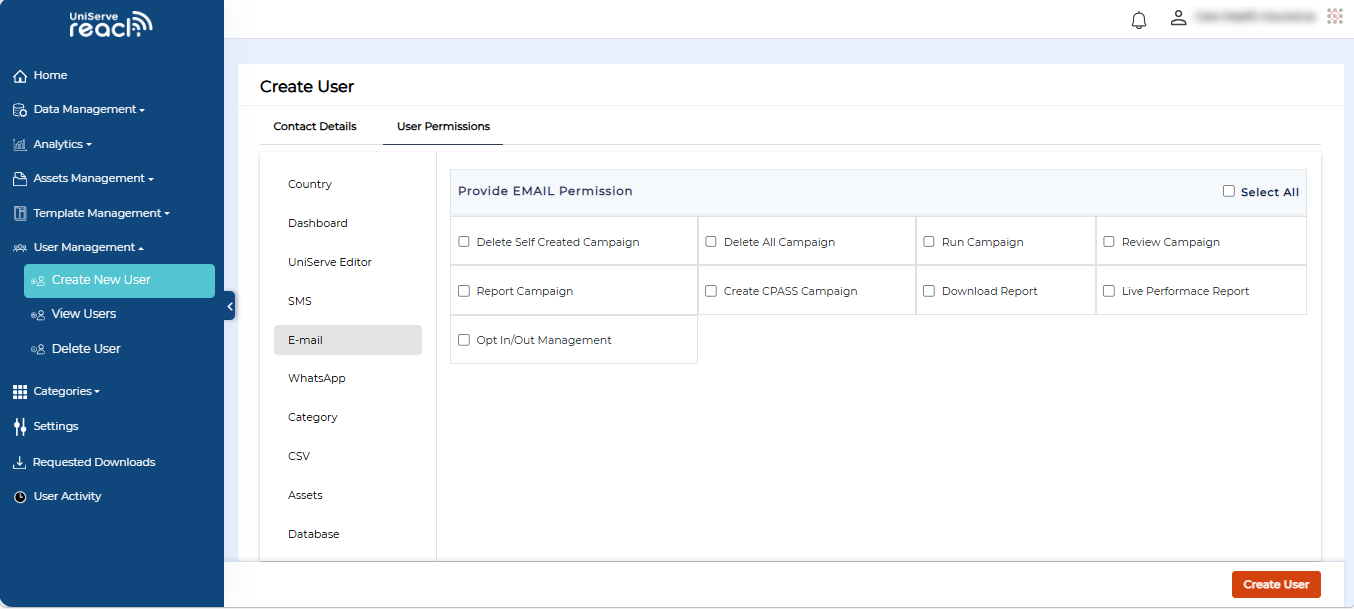This screenshot has width=1354, height=609.
Task: Select WhatsApp in permissions list
Action: pos(316,379)
